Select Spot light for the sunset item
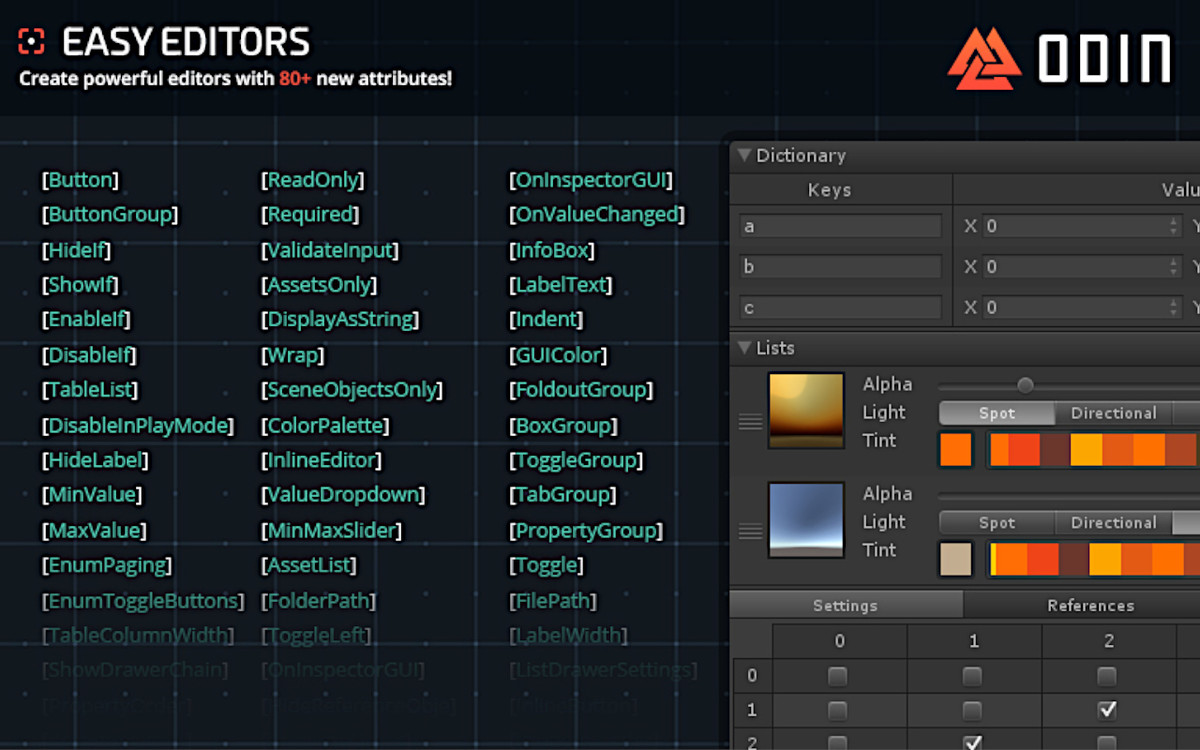The height and width of the screenshot is (750, 1200). pos(997,413)
